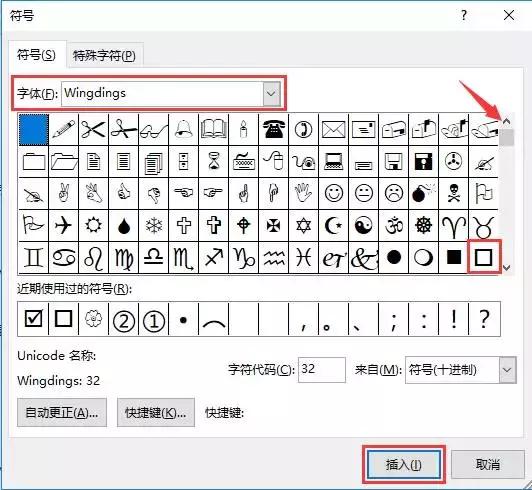Pick the file cabinet symbol
The image size is (532, 490).
click(x=184, y=162)
